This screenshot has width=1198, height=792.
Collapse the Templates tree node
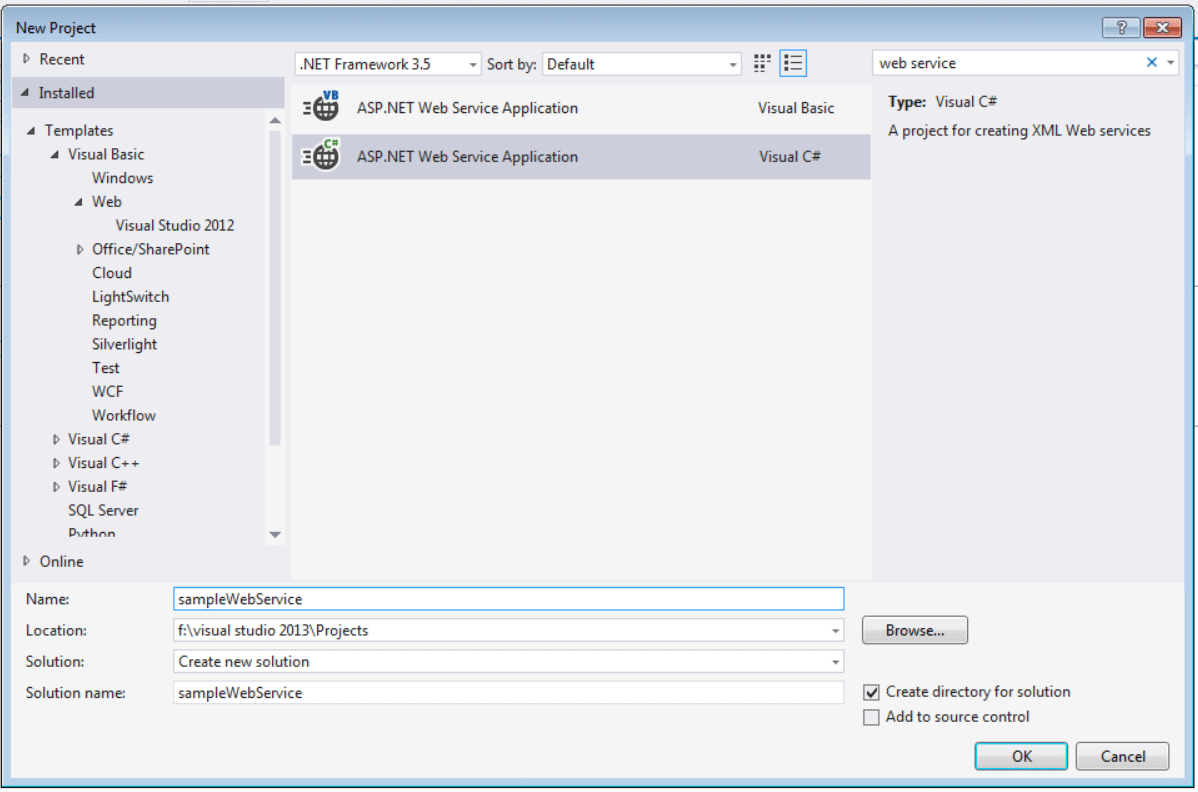point(31,131)
